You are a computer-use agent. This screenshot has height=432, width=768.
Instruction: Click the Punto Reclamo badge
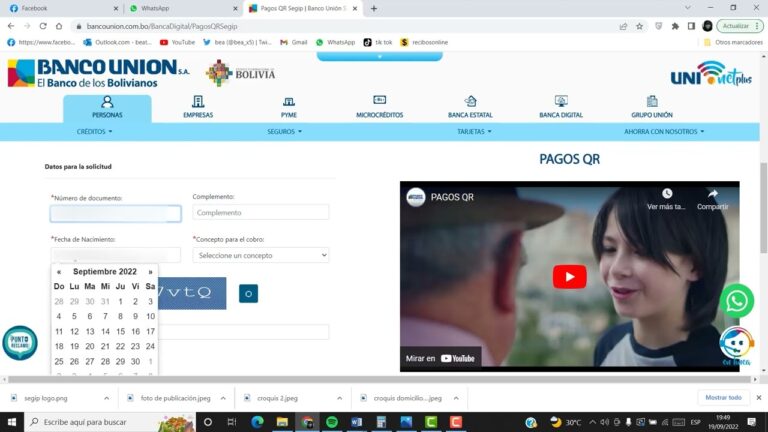(20, 343)
